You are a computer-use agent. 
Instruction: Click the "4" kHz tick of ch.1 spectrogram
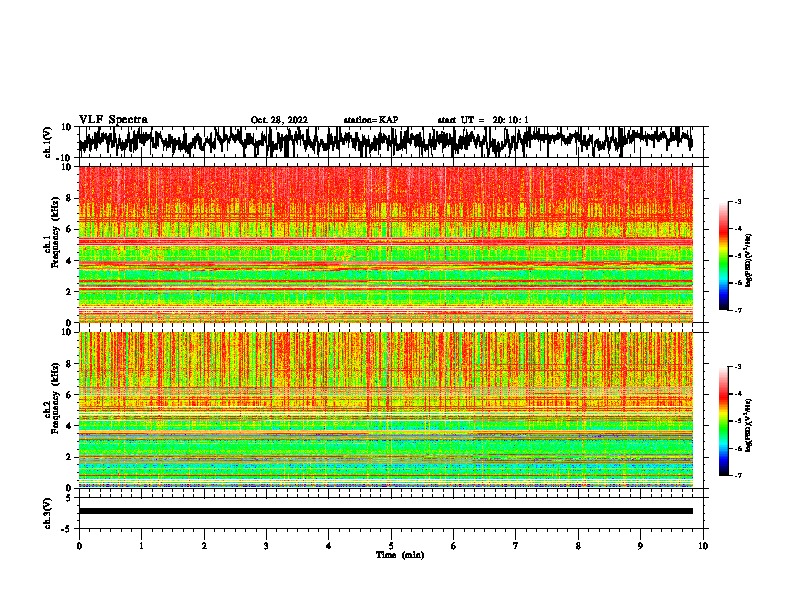pos(69,261)
